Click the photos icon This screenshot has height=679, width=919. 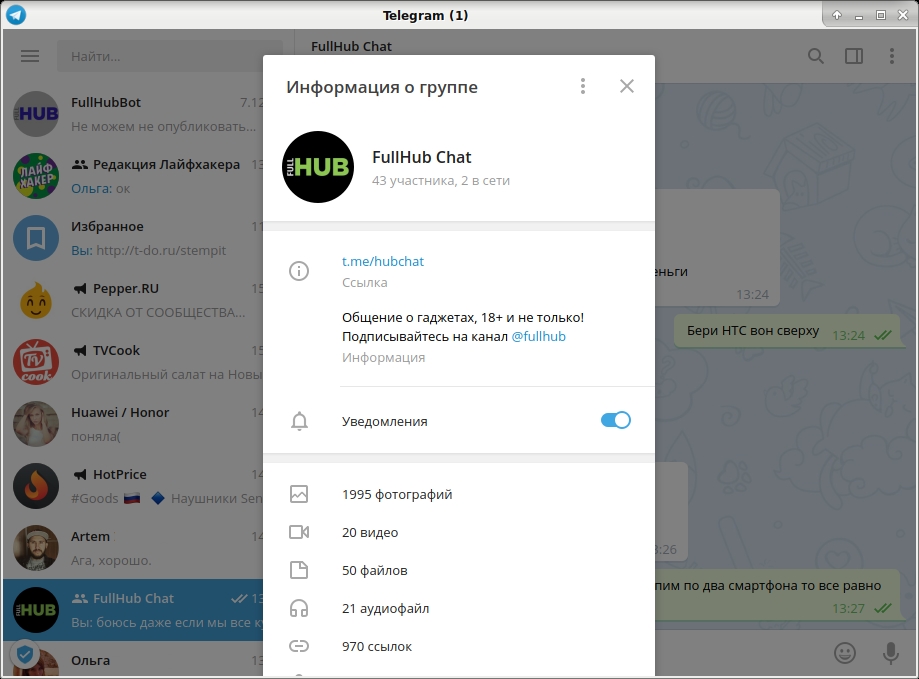point(299,494)
